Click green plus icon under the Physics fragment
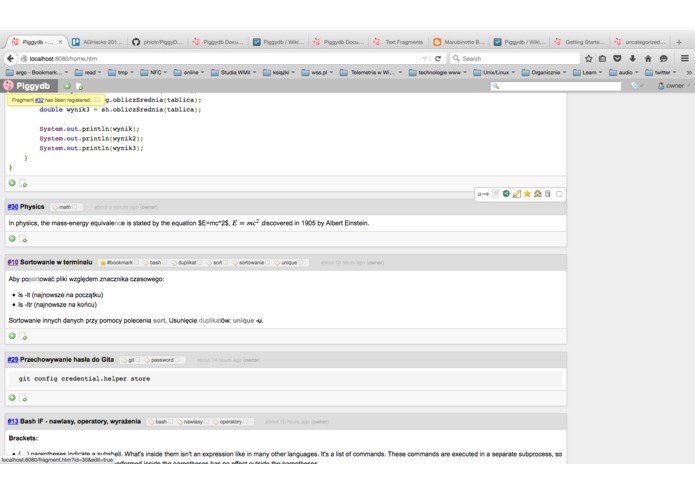695x494 pixels. [12, 238]
